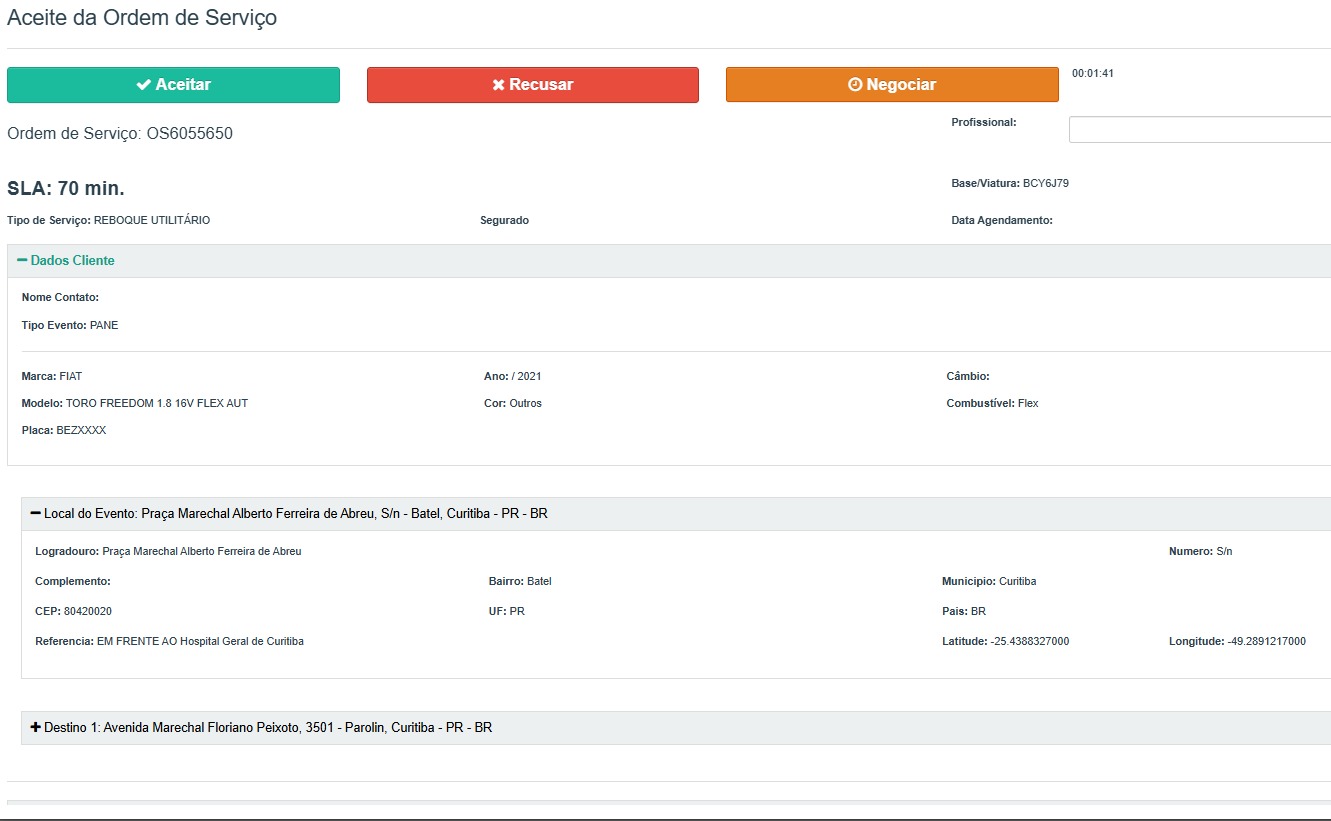Click the minus icon beside Local do Evento
The width and height of the screenshot is (1331, 821).
pyautogui.click(x=36, y=514)
